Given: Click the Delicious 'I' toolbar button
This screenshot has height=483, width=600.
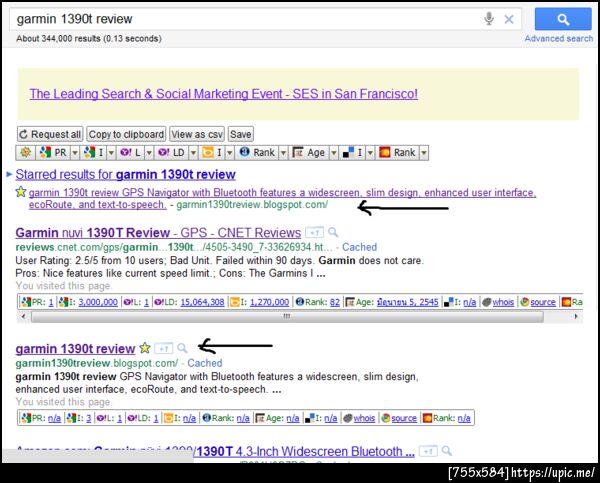Looking at the screenshot, I should point(353,152).
